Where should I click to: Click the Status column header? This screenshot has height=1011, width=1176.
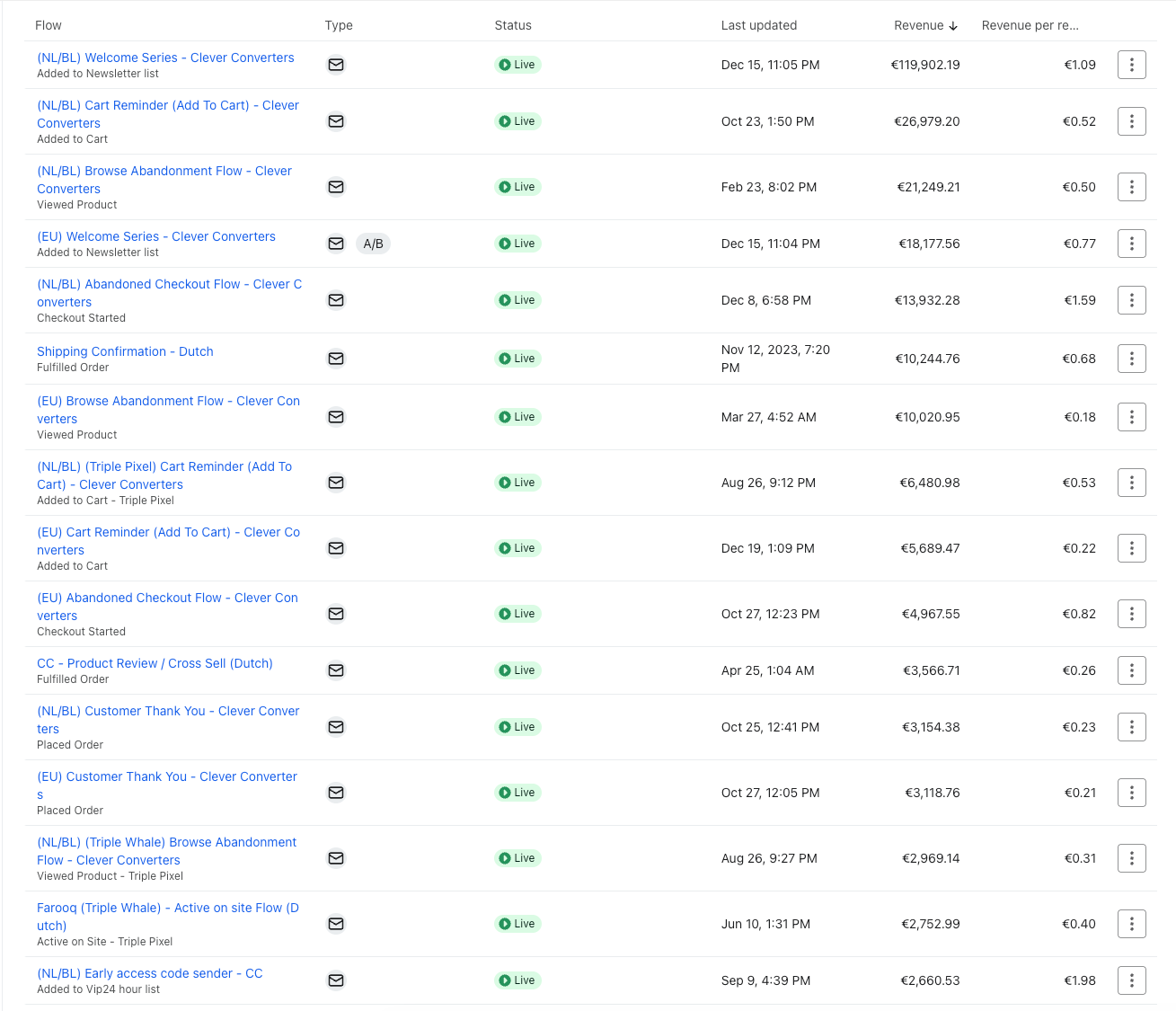513,25
